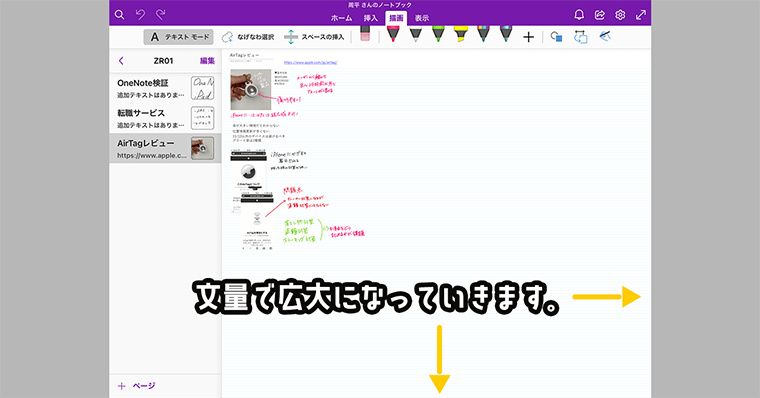Add a new pen with plus
The height and width of the screenshot is (398, 760).
click(x=529, y=37)
